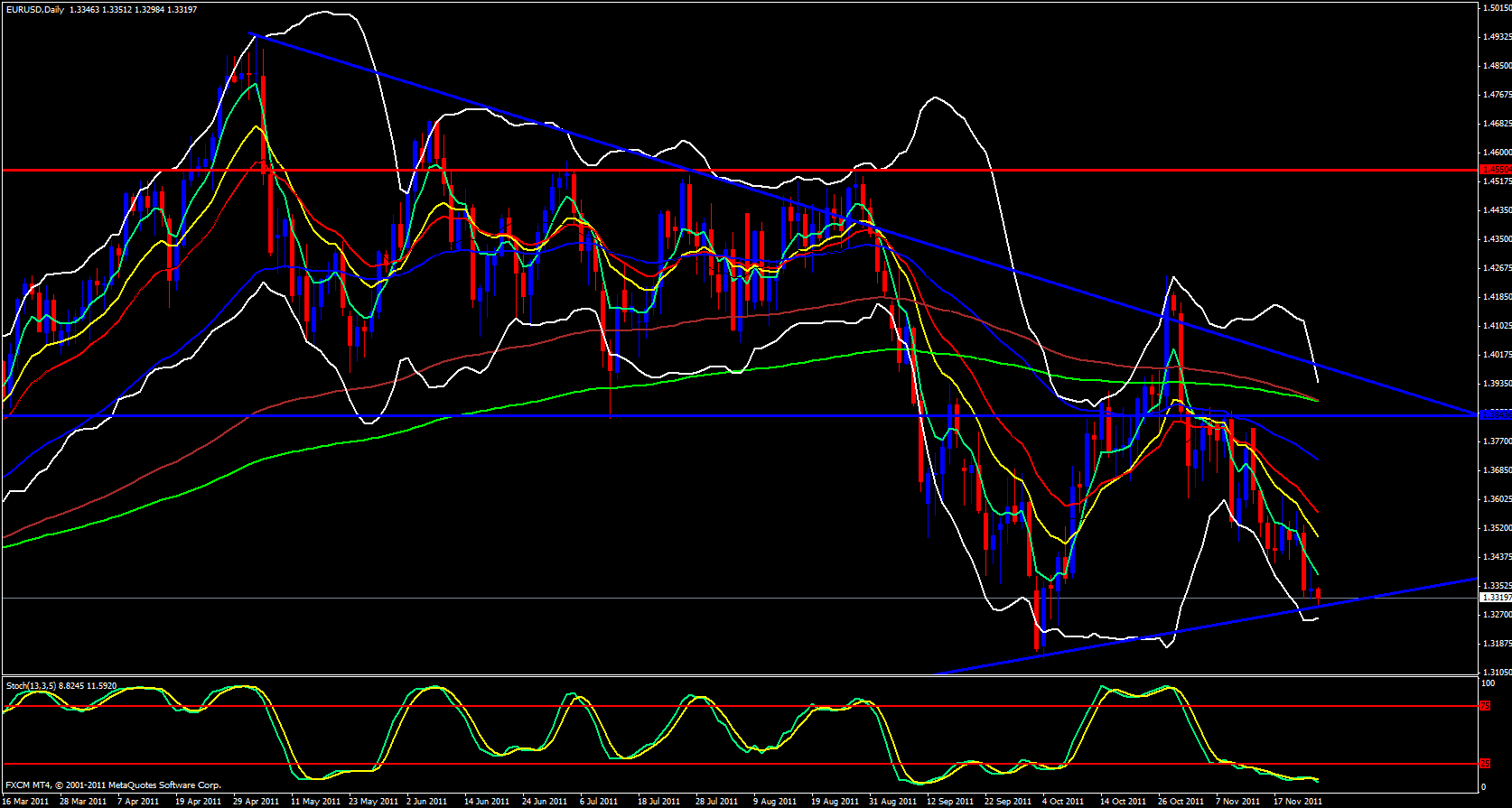Click the 29 Apr 2011 date label
Screen dimensions: 1512x808
256,801
